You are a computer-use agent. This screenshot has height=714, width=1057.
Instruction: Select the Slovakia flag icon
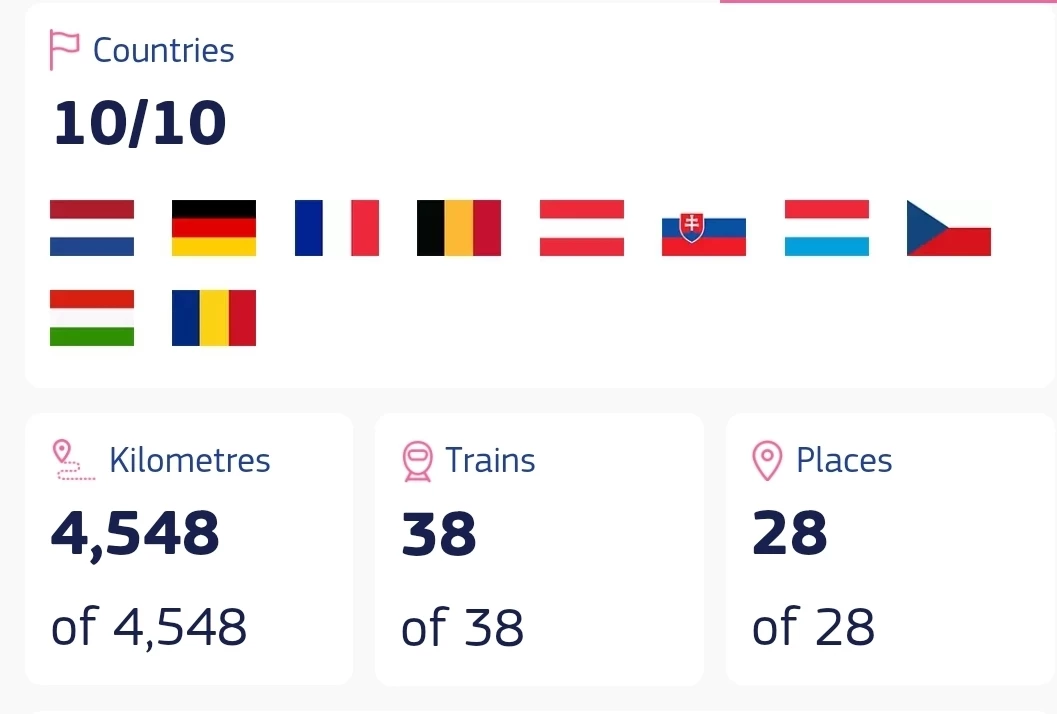704,234
